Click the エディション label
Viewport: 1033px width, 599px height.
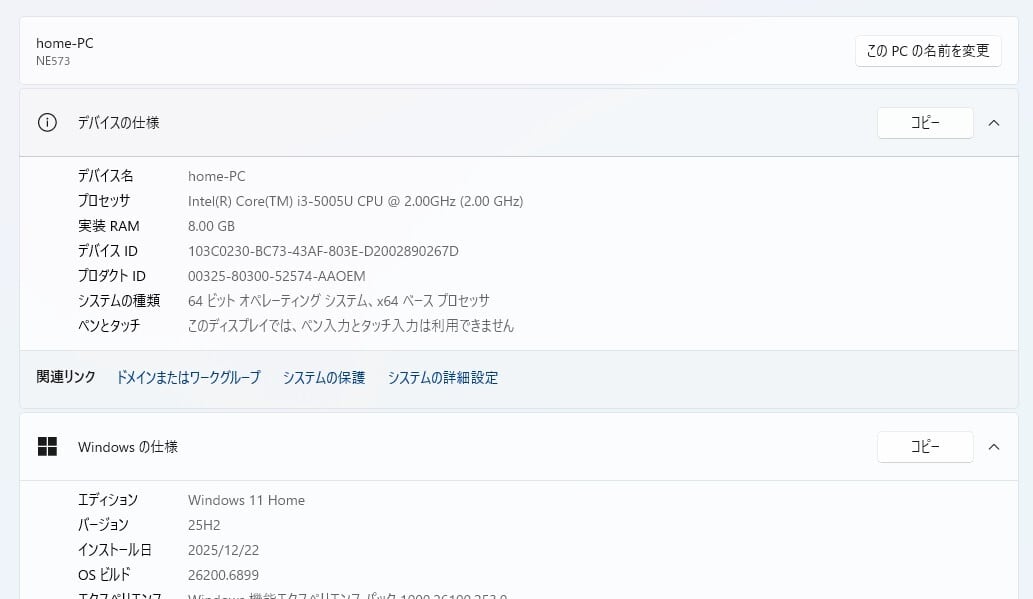(x=108, y=500)
